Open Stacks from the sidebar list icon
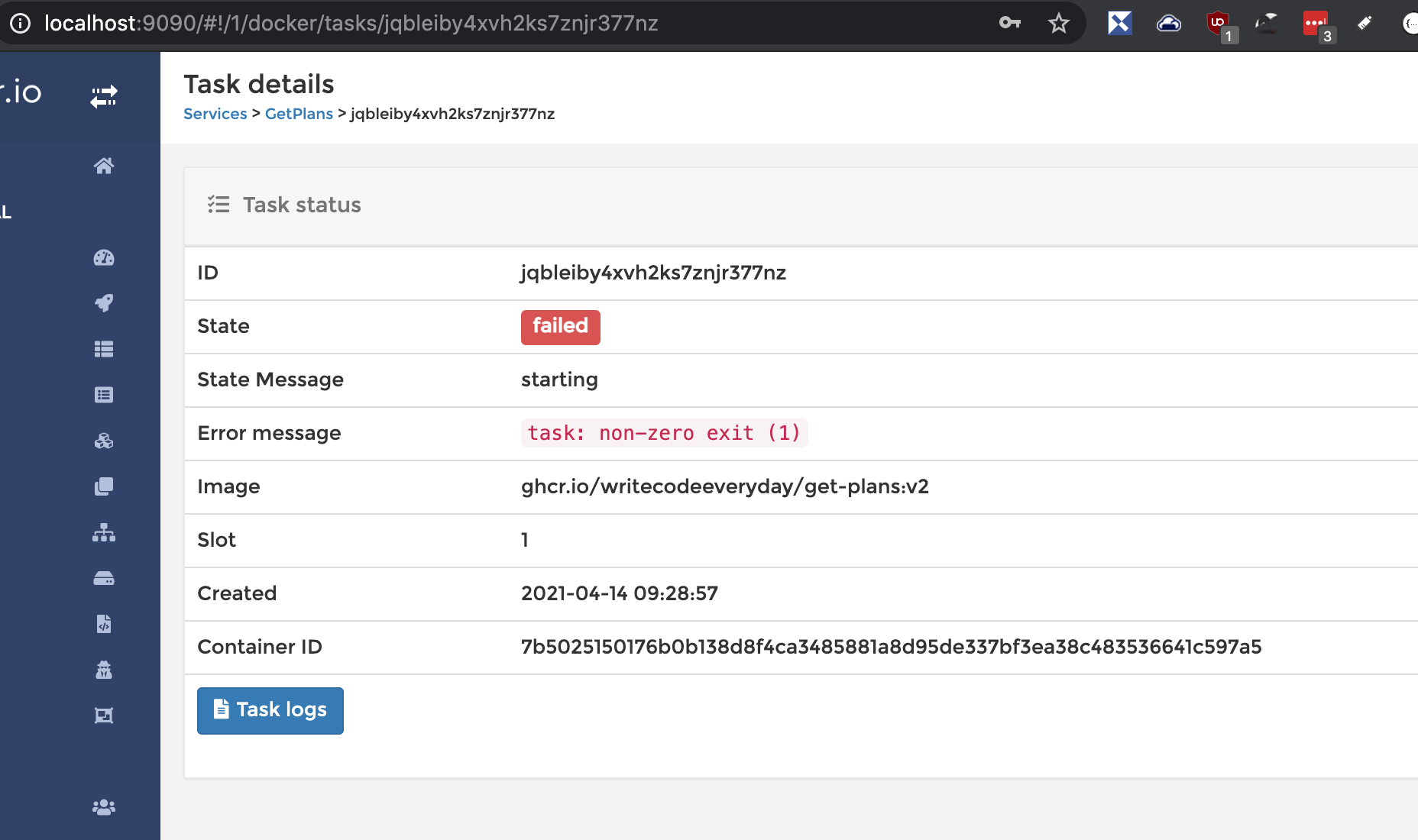The width and height of the screenshot is (1418, 840). [x=103, y=349]
